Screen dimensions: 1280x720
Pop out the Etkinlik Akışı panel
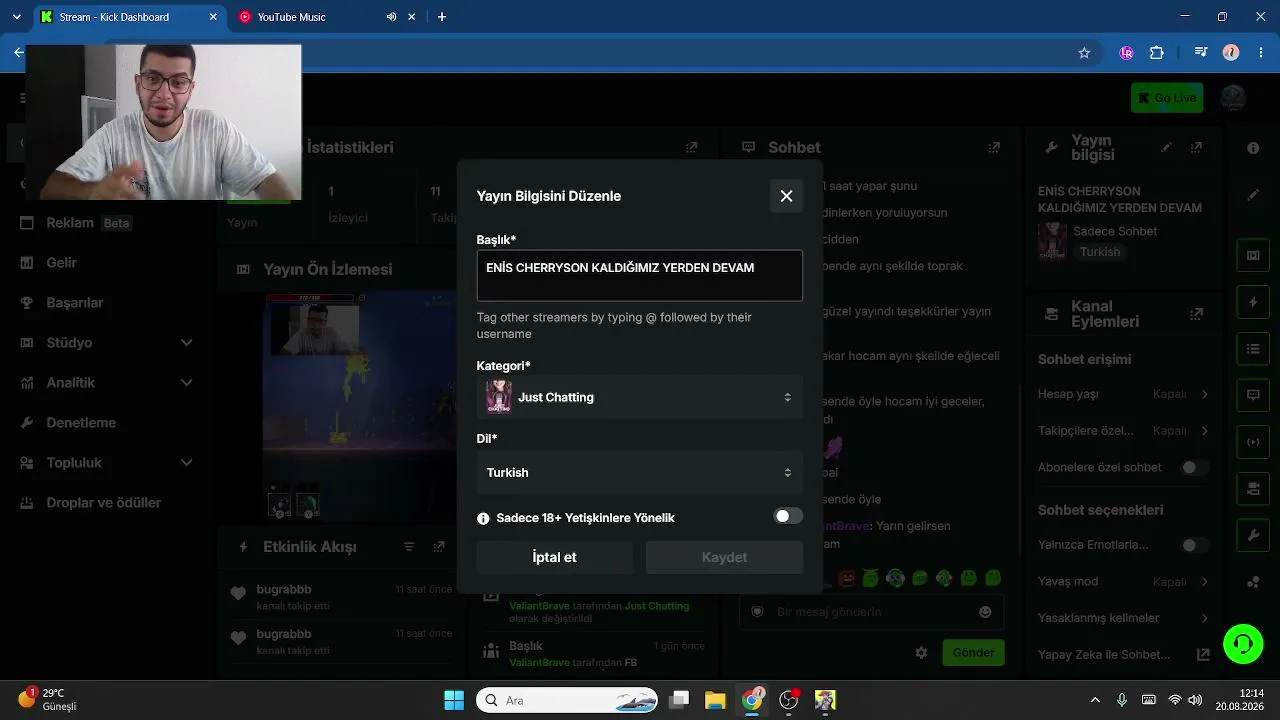(439, 546)
